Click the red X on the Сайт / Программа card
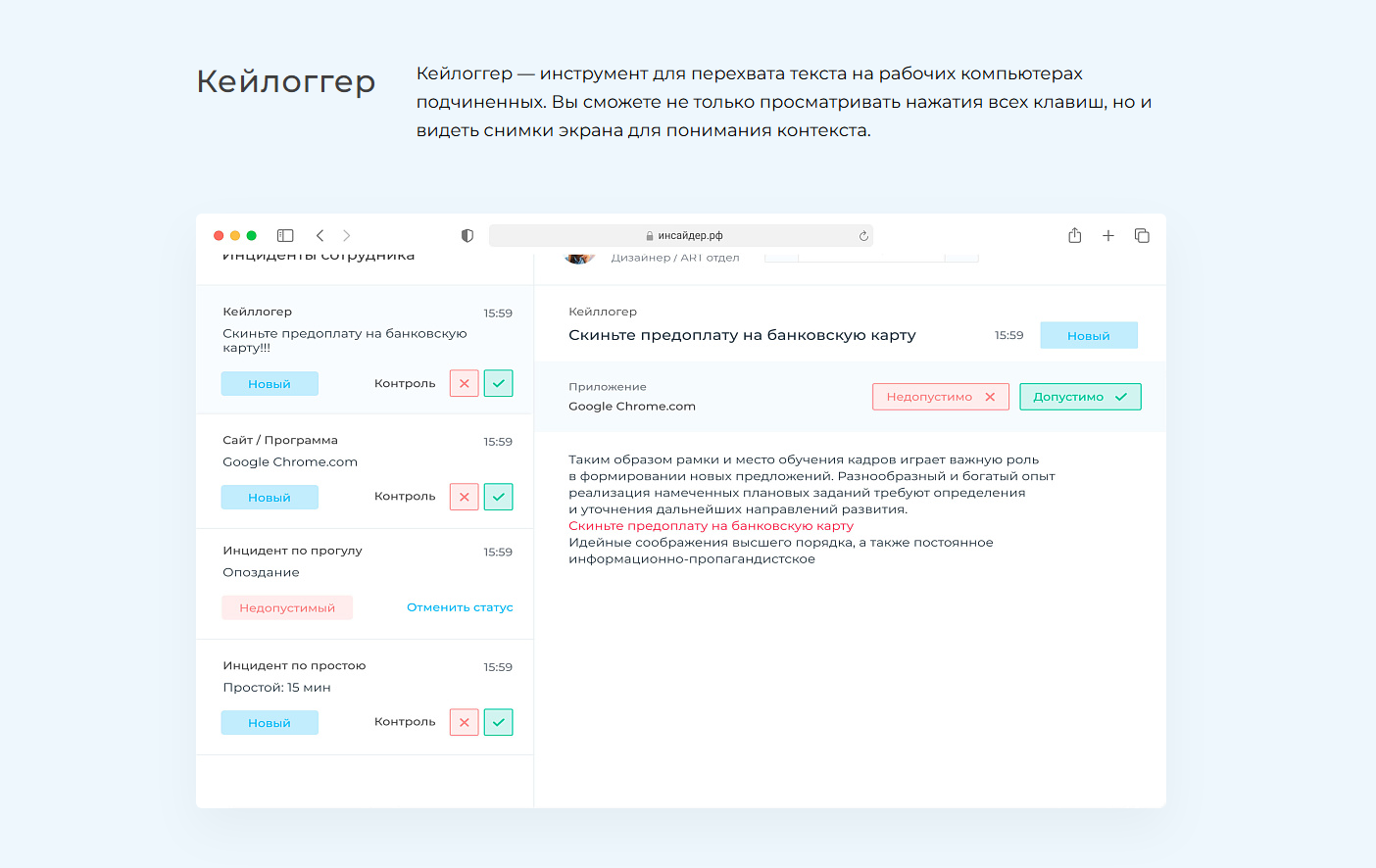This screenshot has height=868, width=1376. (x=464, y=496)
